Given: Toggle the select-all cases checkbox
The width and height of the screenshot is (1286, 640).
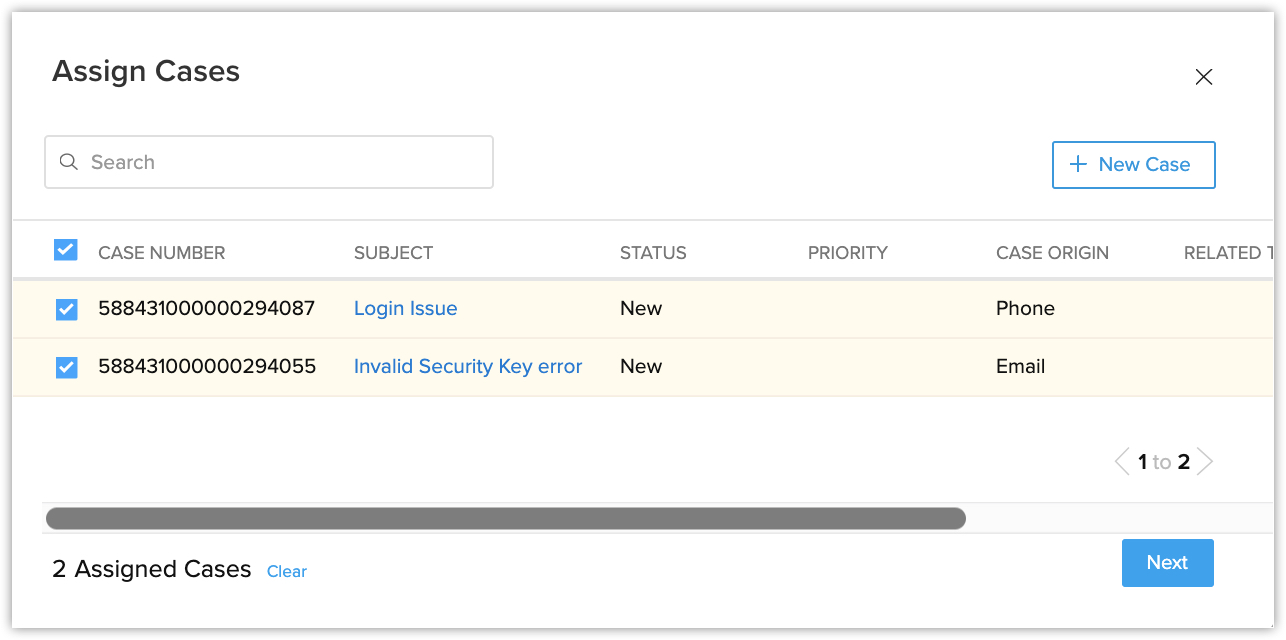Looking at the screenshot, I should coord(65,250).
